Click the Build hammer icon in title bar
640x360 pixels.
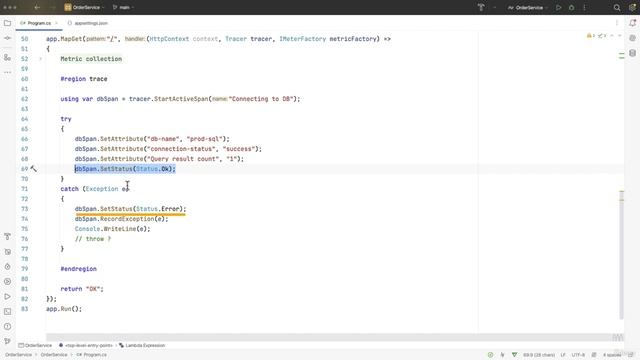coord(481,7)
